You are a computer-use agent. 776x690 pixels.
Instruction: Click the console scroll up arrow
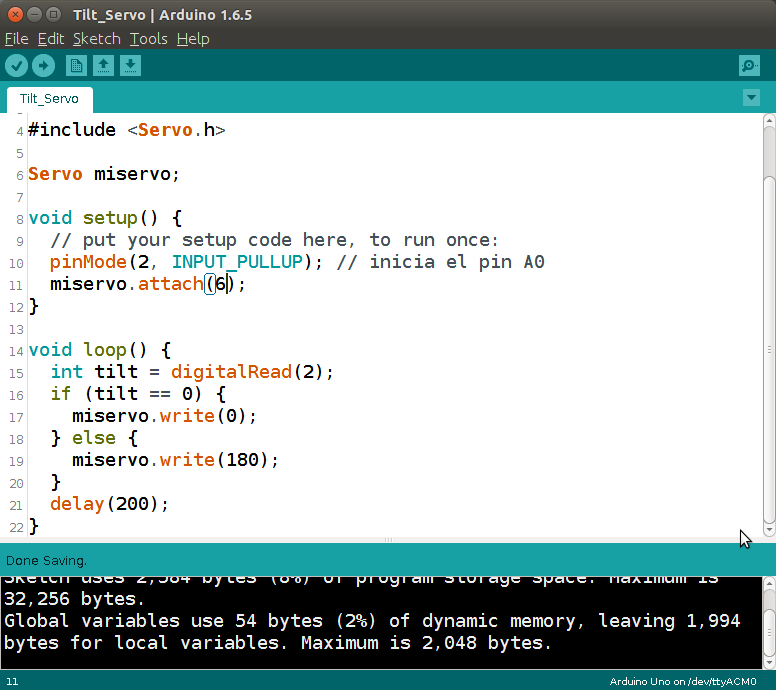point(769,584)
